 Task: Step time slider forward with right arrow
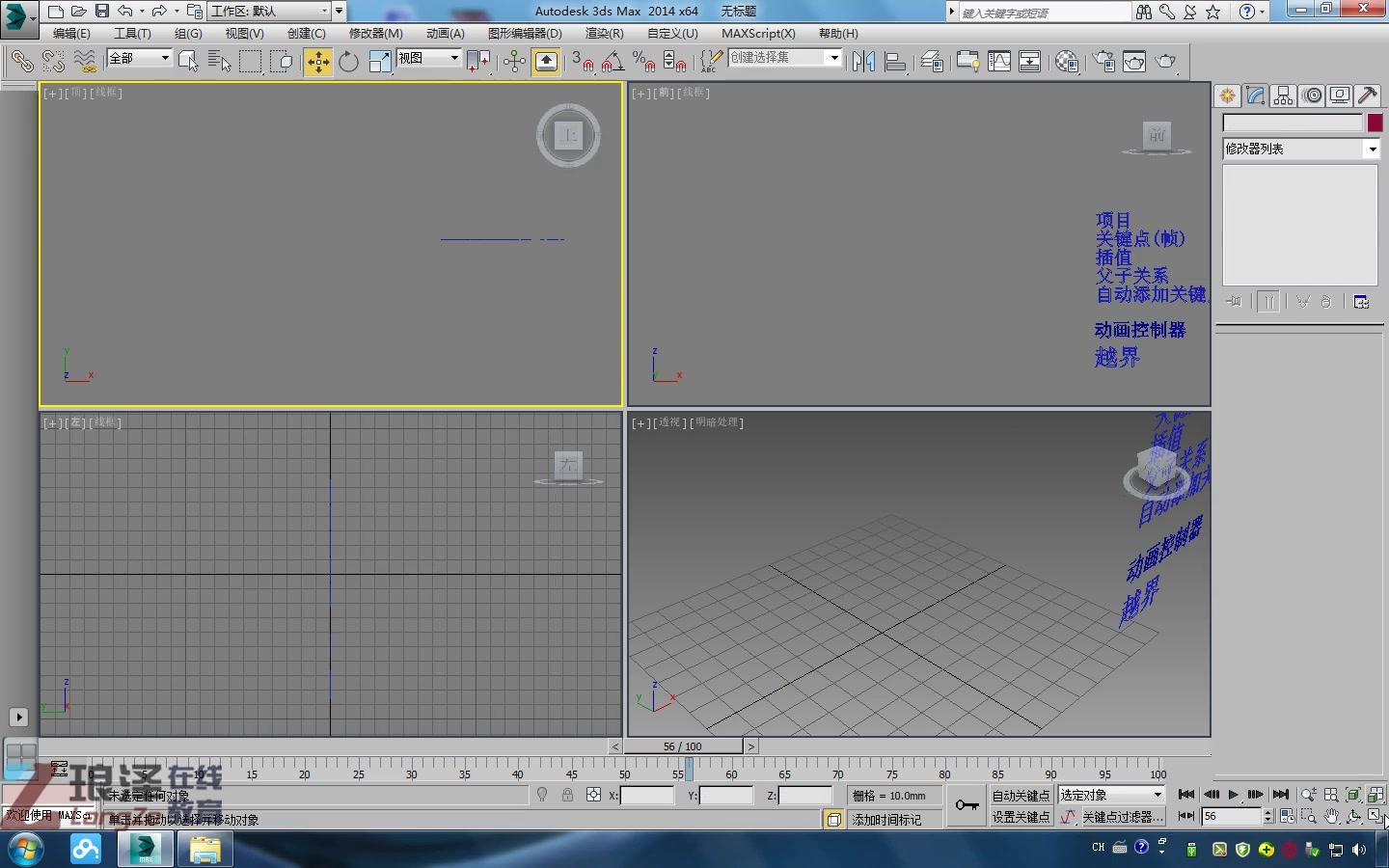pyautogui.click(x=751, y=746)
